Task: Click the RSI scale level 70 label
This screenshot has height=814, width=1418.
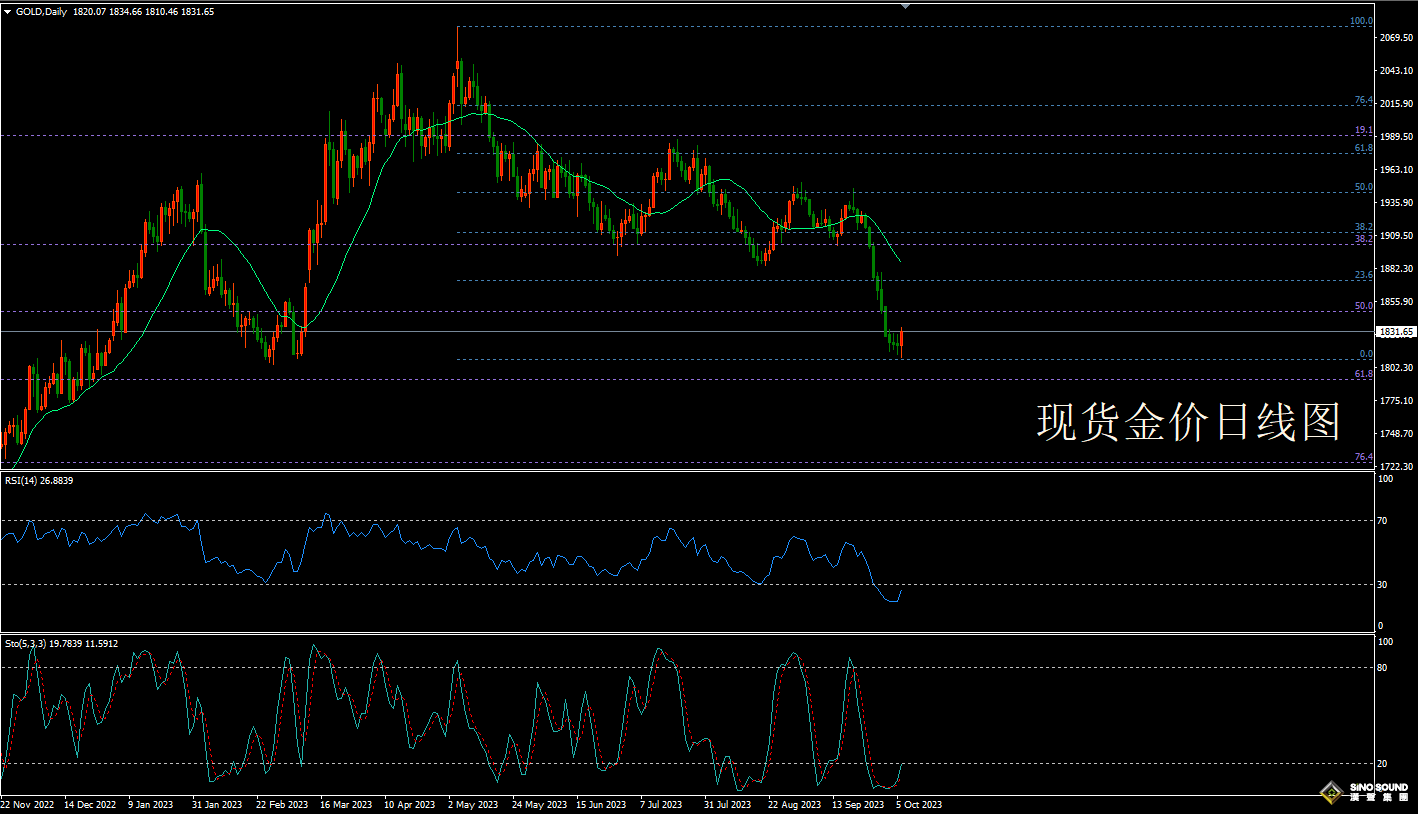Action: pyautogui.click(x=1384, y=521)
